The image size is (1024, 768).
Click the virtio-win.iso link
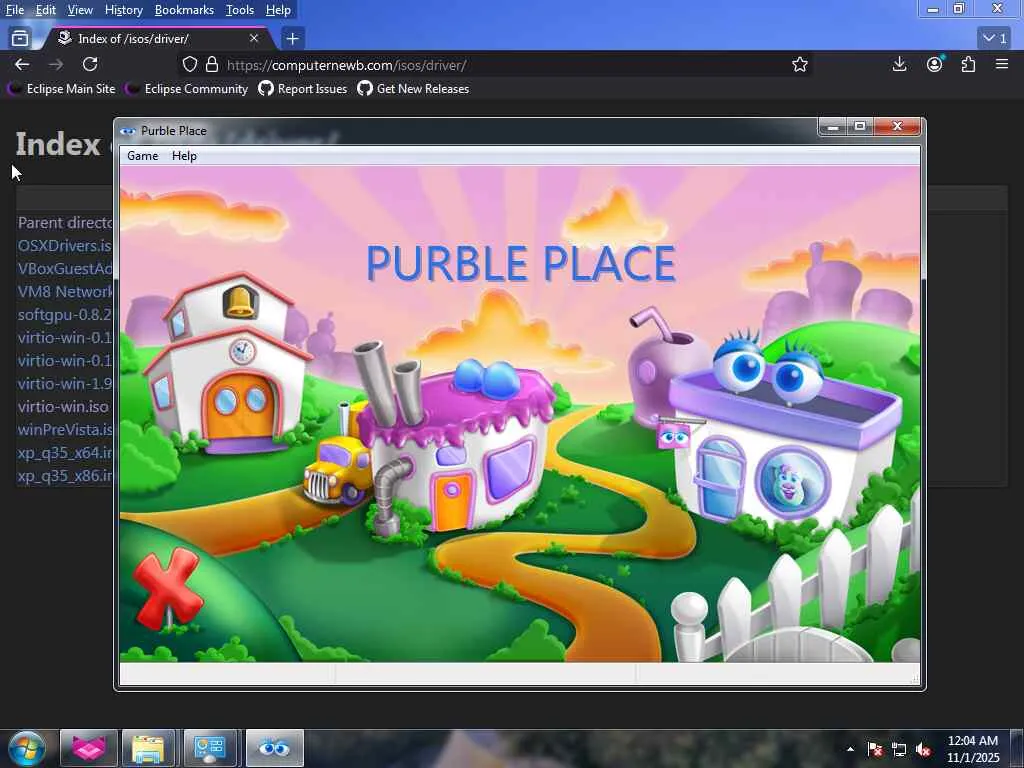[63, 406]
